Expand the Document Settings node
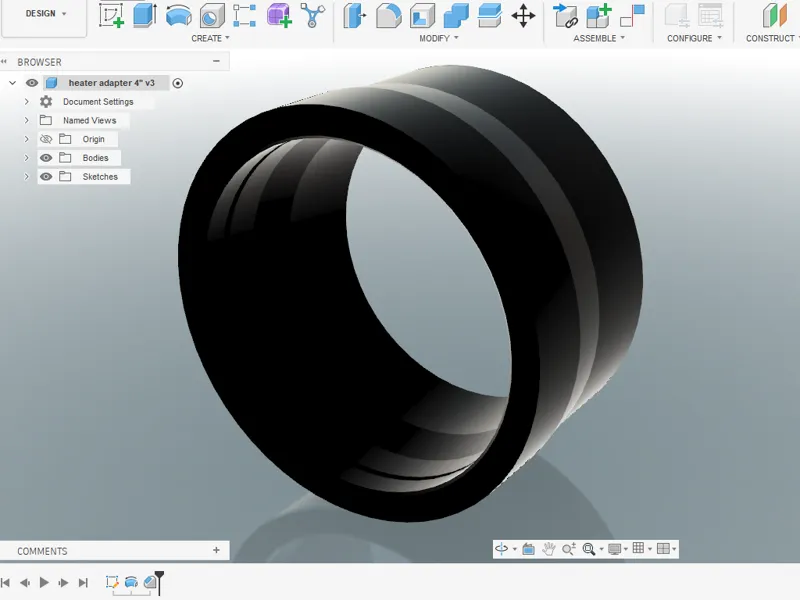This screenshot has width=800, height=600. pos(27,102)
